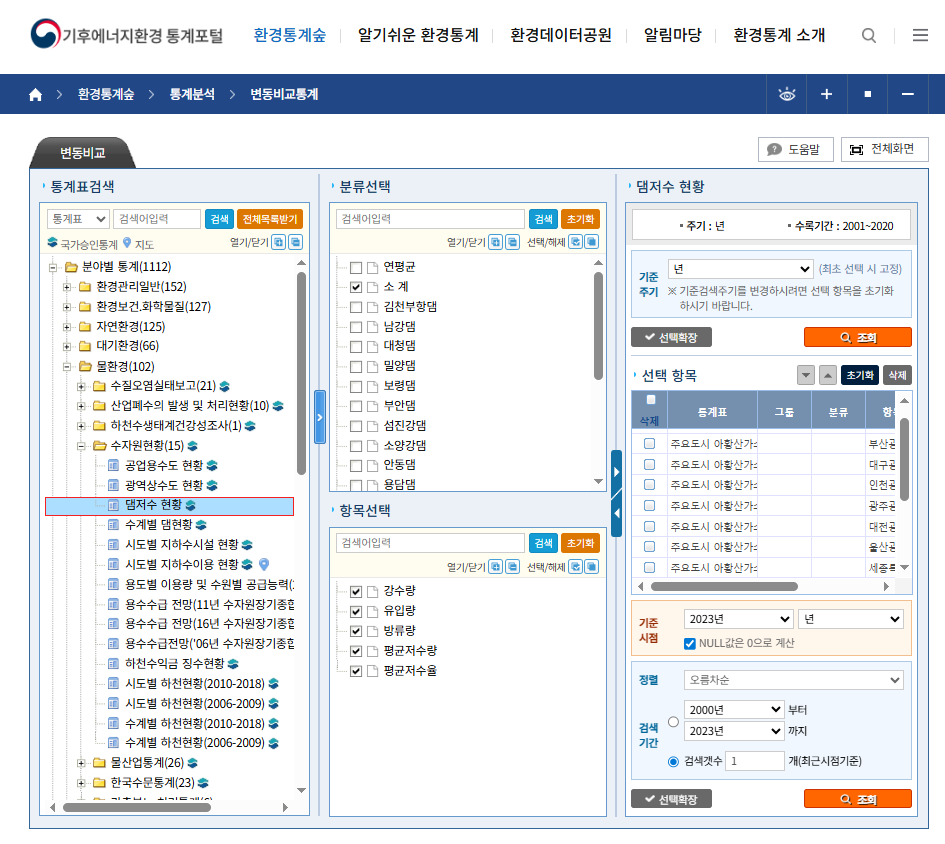Viewport: 945px width, 844px height.
Task: Open the hamburger menu in header
Action: click(920, 36)
